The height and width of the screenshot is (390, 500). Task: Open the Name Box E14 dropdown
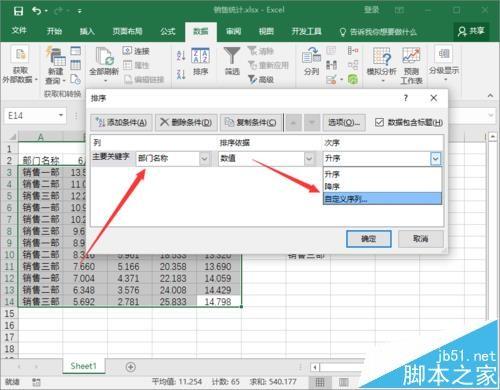[x=61, y=115]
